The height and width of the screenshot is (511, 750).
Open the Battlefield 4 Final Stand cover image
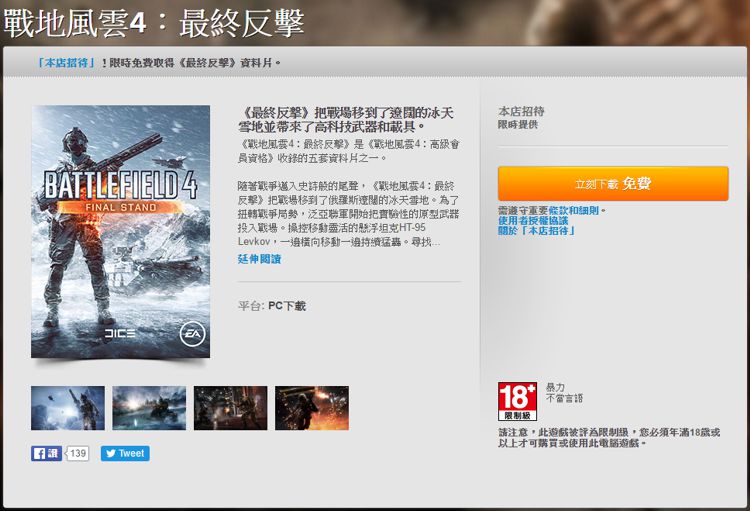point(121,232)
